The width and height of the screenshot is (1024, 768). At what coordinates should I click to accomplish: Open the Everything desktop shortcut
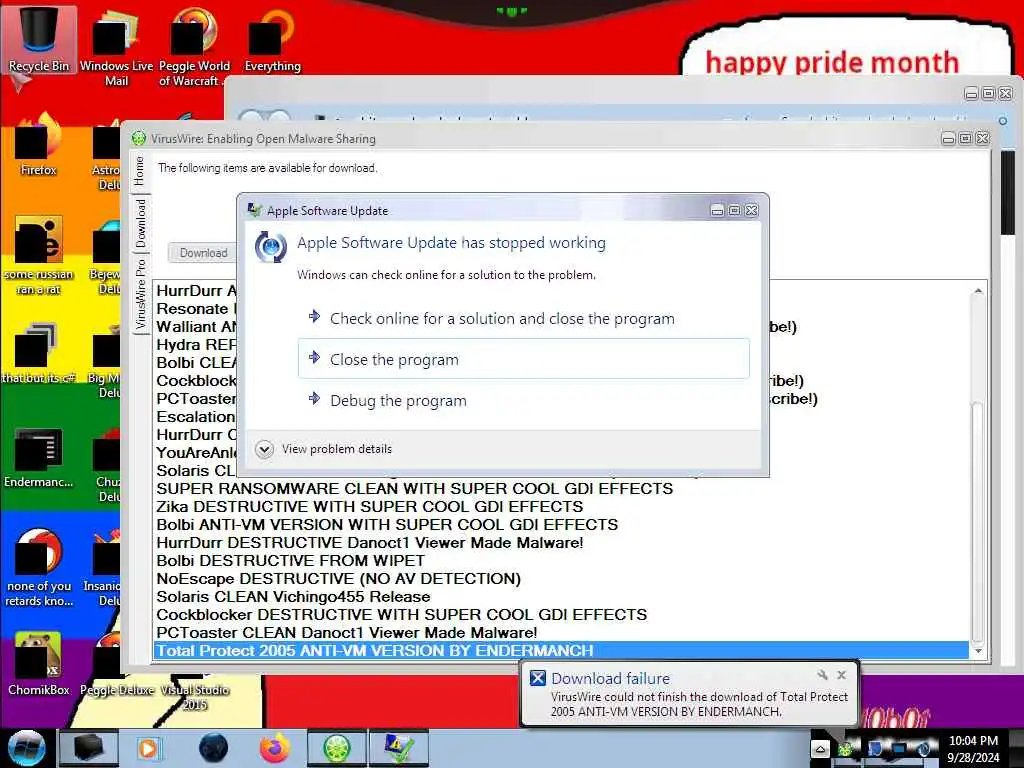pos(272,40)
